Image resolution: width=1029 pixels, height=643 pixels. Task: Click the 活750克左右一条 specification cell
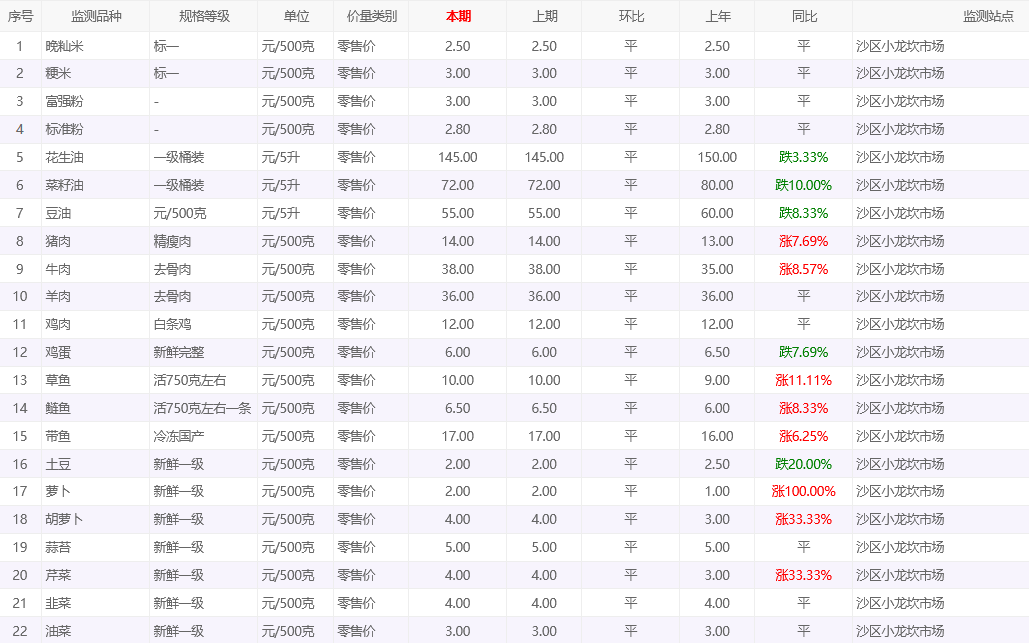click(202, 408)
